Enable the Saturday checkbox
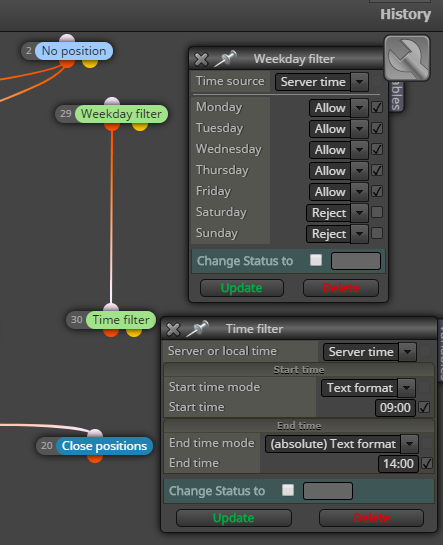 [377, 212]
